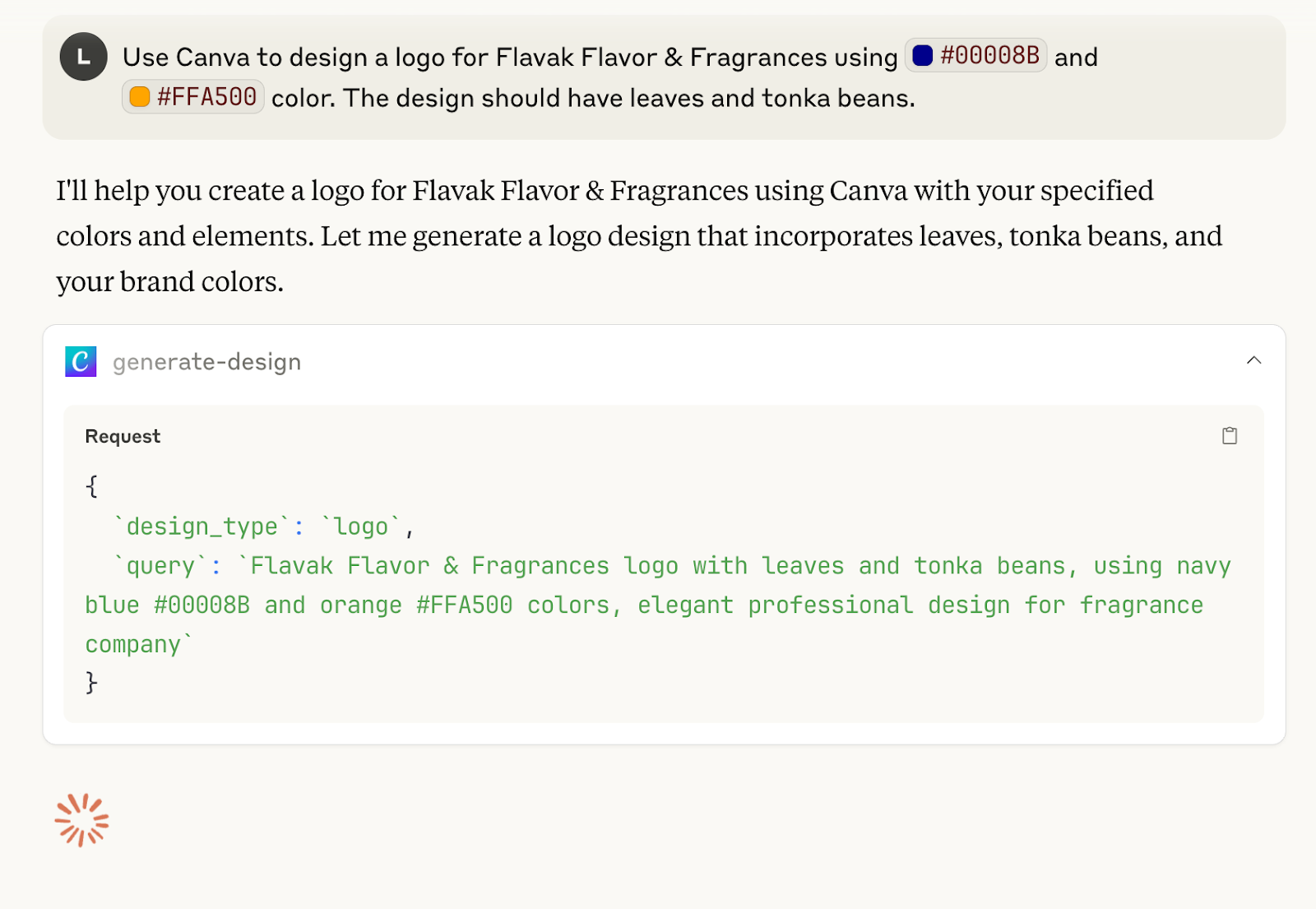Click the `logo` value in the request
The width and height of the screenshot is (1316, 909).
click(x=361, y=526)
